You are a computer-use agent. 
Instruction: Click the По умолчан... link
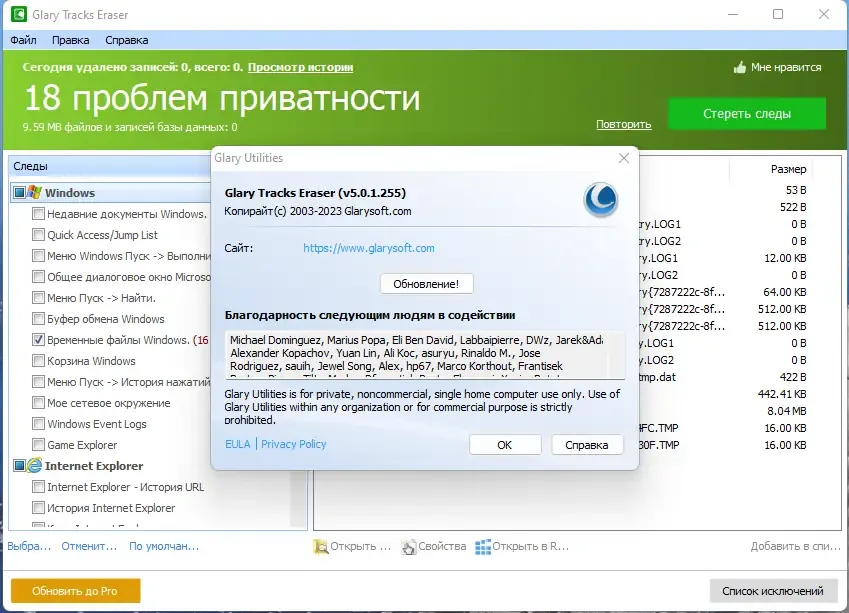(164, 546)
